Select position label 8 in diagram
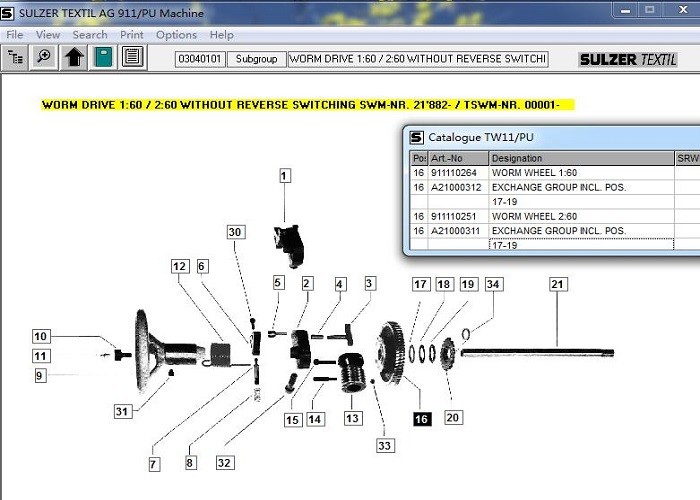The width and height of the screenshot is (700, 500). click(x=190, y=462)
